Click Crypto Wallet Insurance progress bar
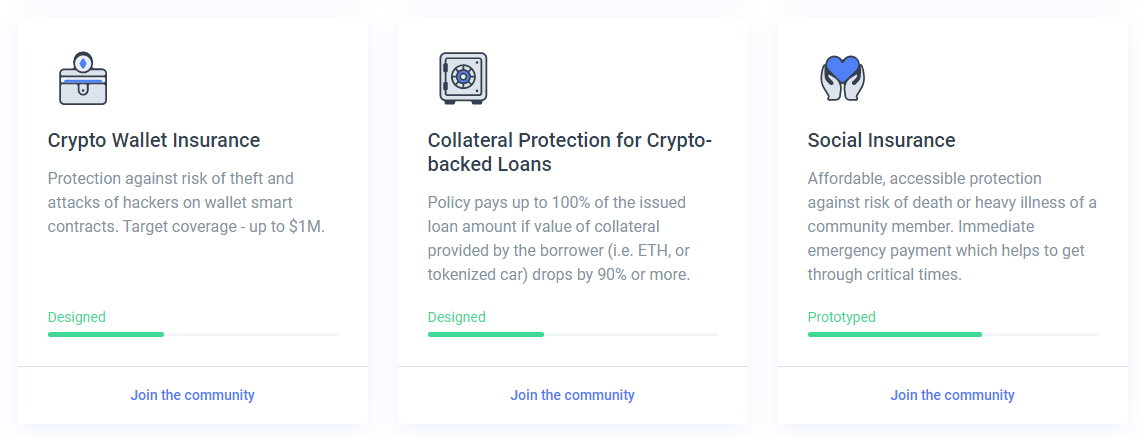1144x436 pixels. point(193,334)
